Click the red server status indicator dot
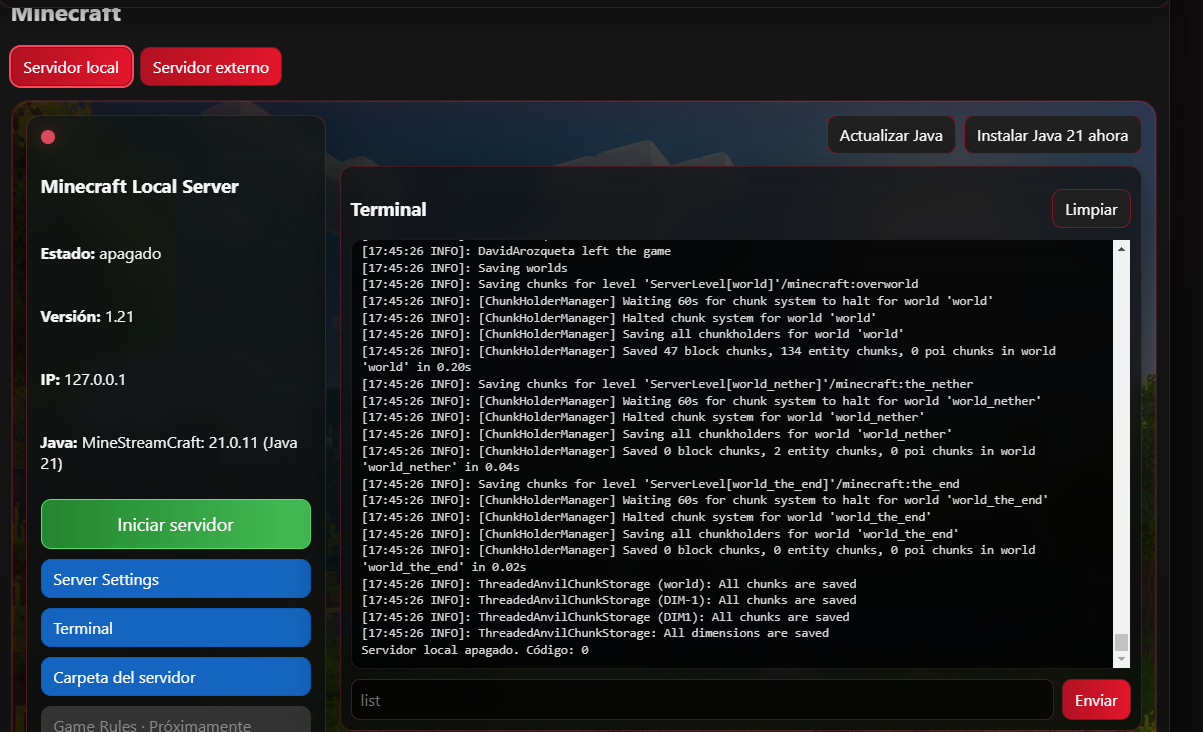This screenshot has height=732, width=1203. click(48, 137)
